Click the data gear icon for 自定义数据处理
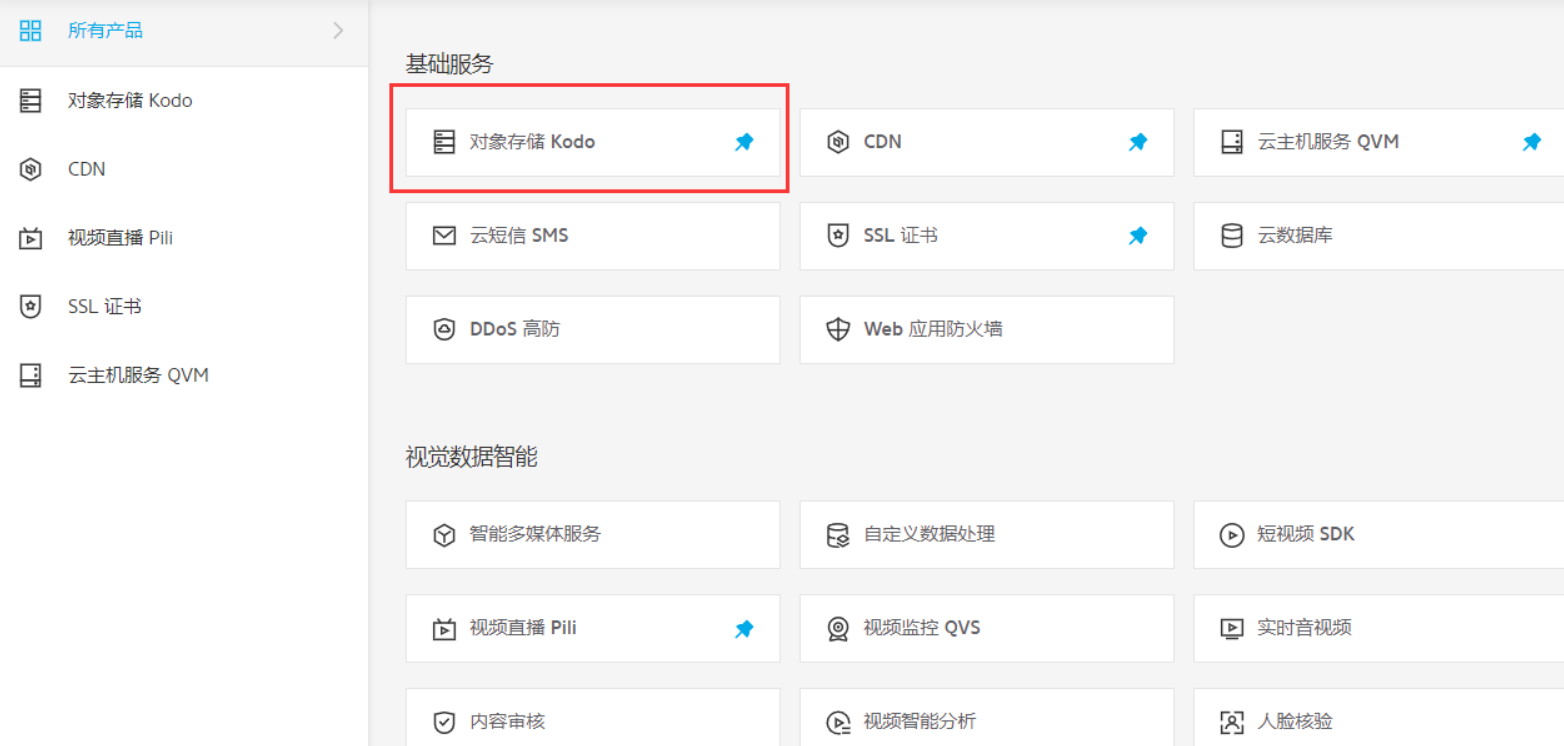1564x746 pixels. click(838, 535)
